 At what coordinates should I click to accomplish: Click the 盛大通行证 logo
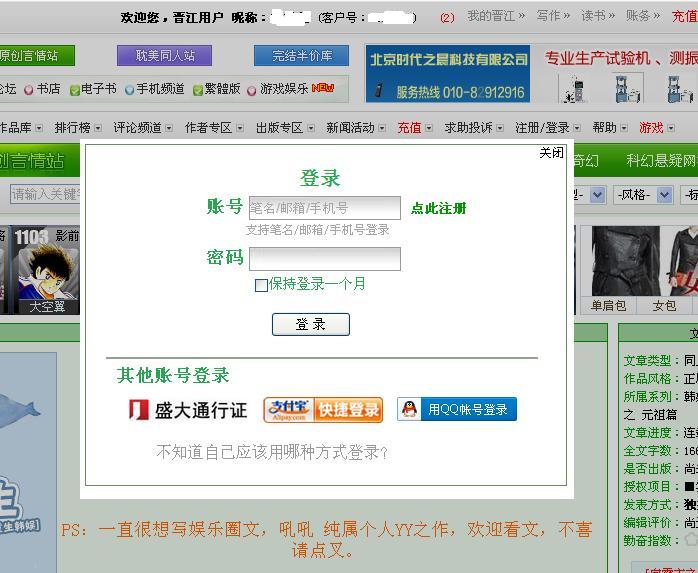188,410
